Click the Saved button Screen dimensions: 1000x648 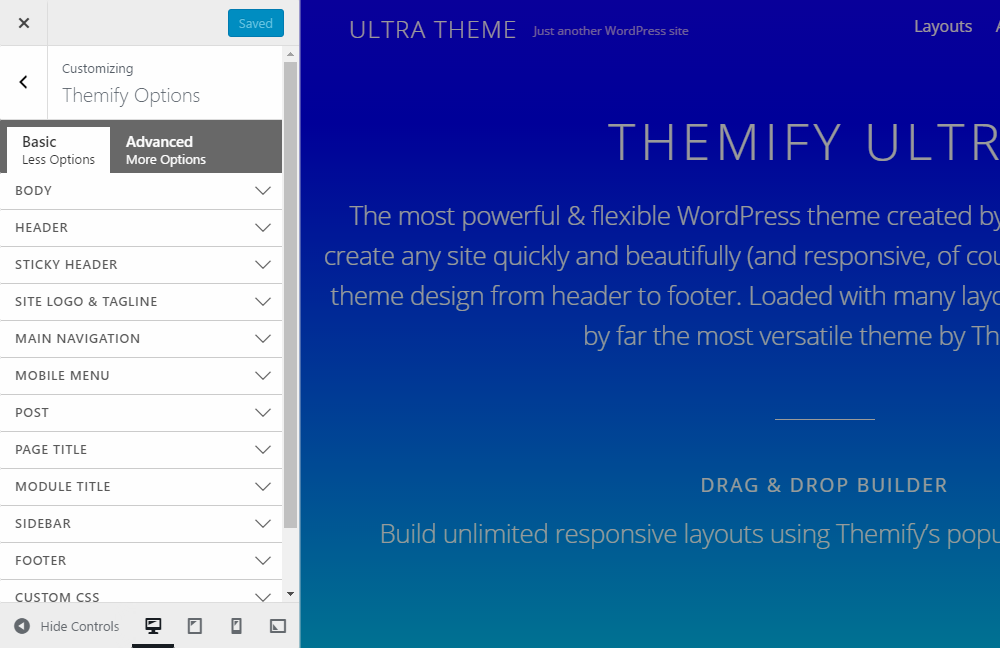tap(255, 22)
